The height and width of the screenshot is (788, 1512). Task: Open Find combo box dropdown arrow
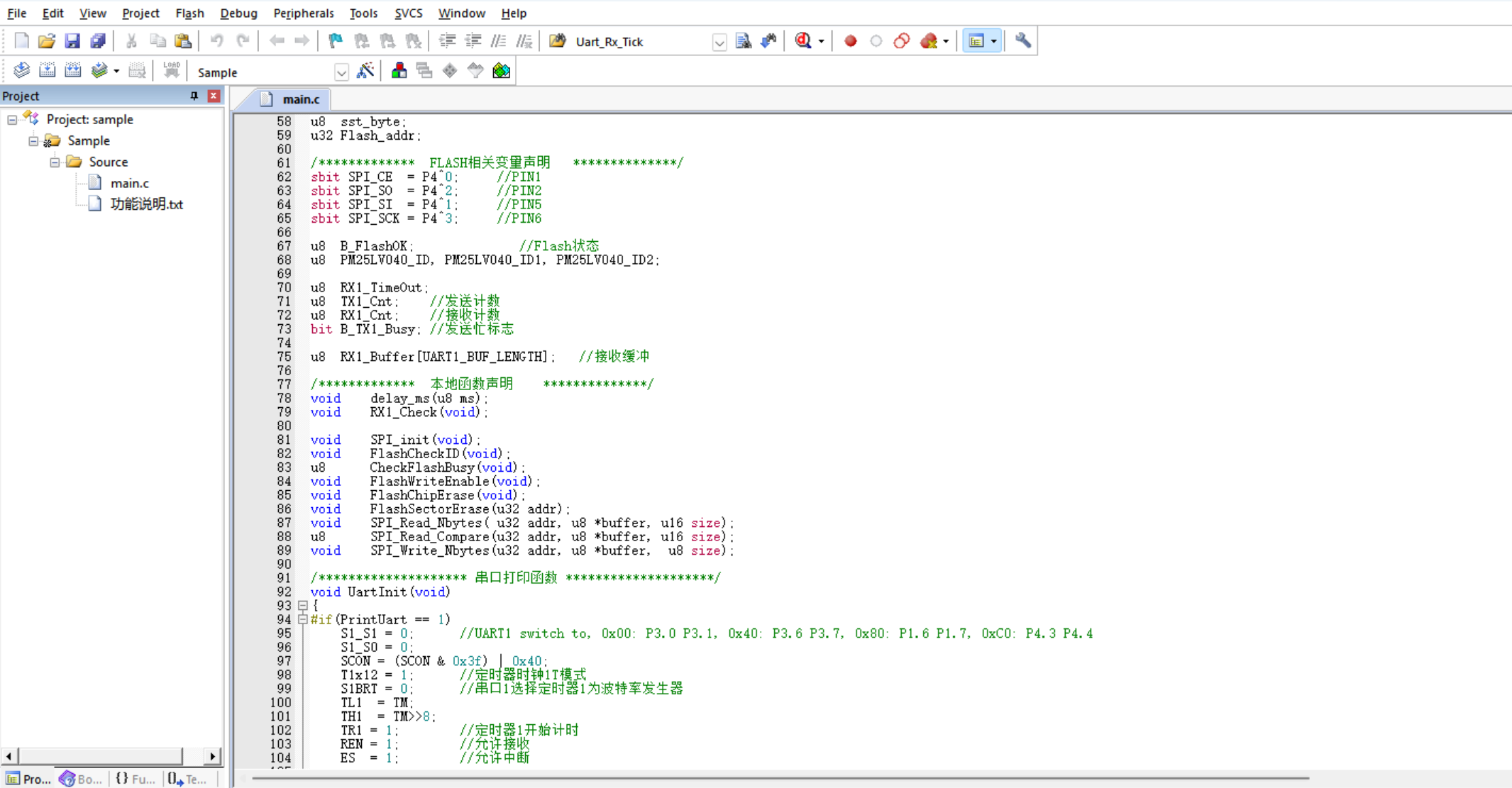[x=719, y=42]
